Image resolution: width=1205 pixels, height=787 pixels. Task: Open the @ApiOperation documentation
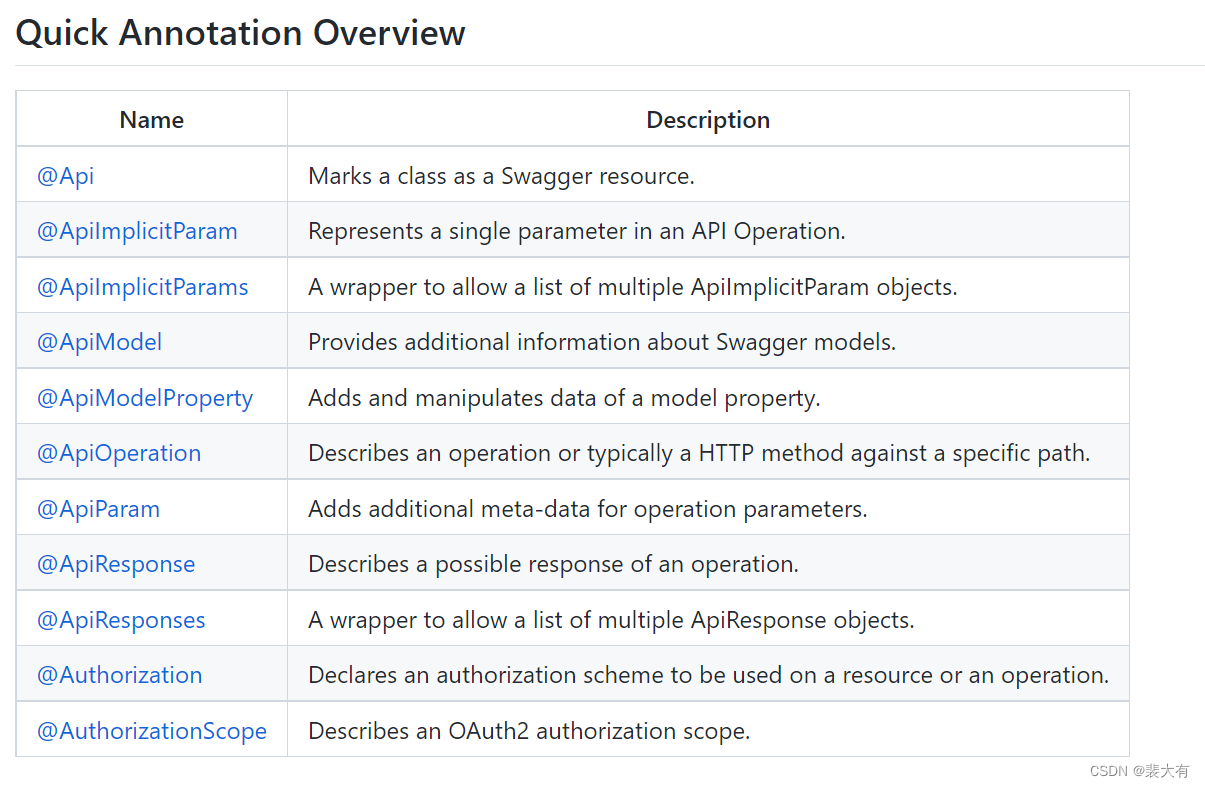point(119,452)
